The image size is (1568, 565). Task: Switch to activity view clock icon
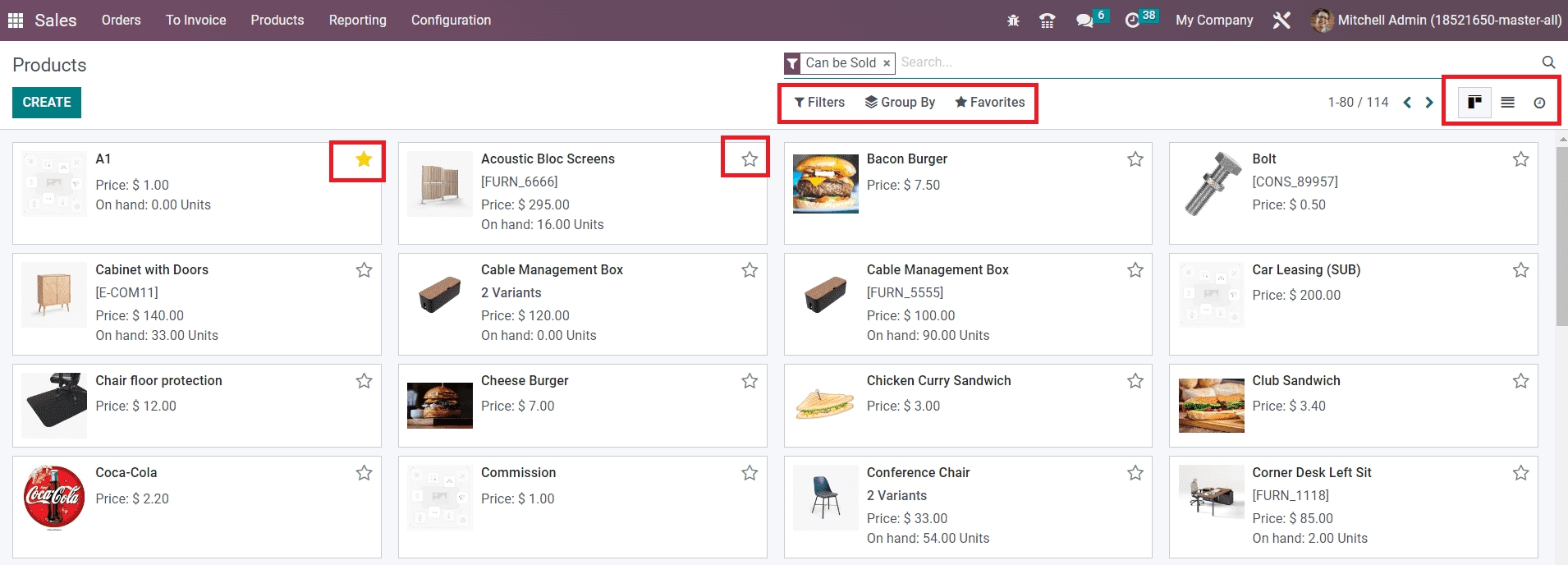tap(1539, 103)
